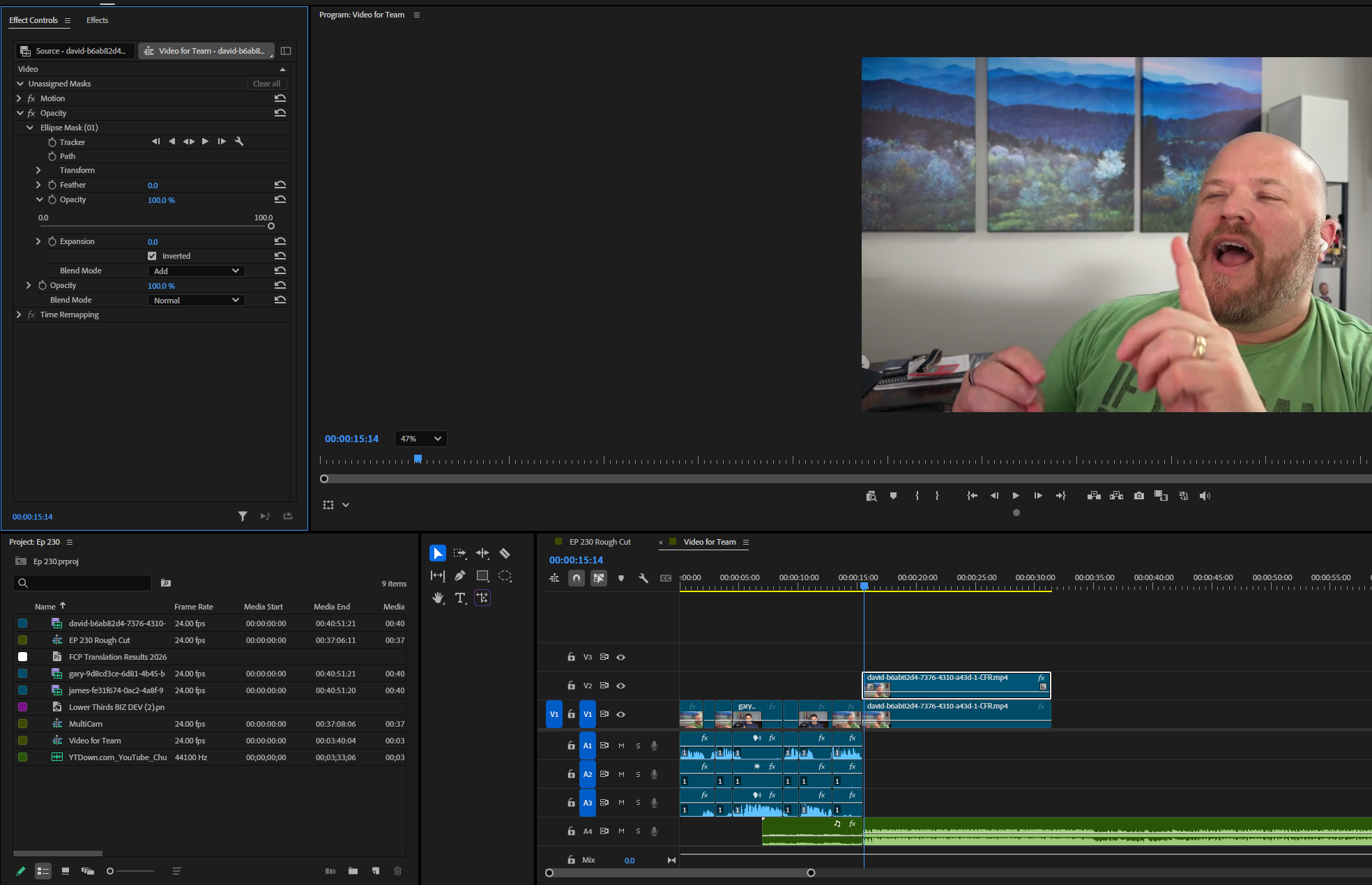Click the Clear all masks button

pos(266,84)
